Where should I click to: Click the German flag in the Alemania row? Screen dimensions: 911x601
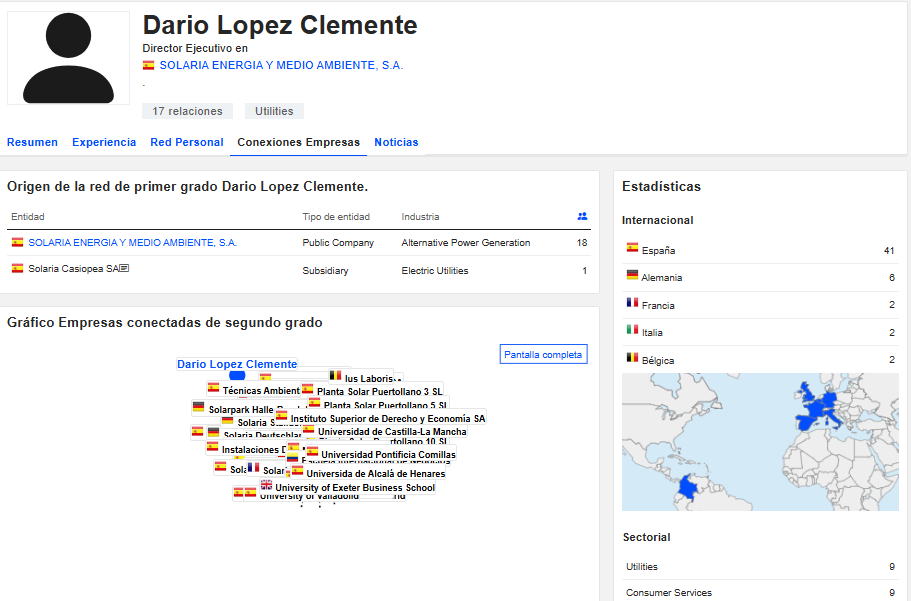(632, 275)
